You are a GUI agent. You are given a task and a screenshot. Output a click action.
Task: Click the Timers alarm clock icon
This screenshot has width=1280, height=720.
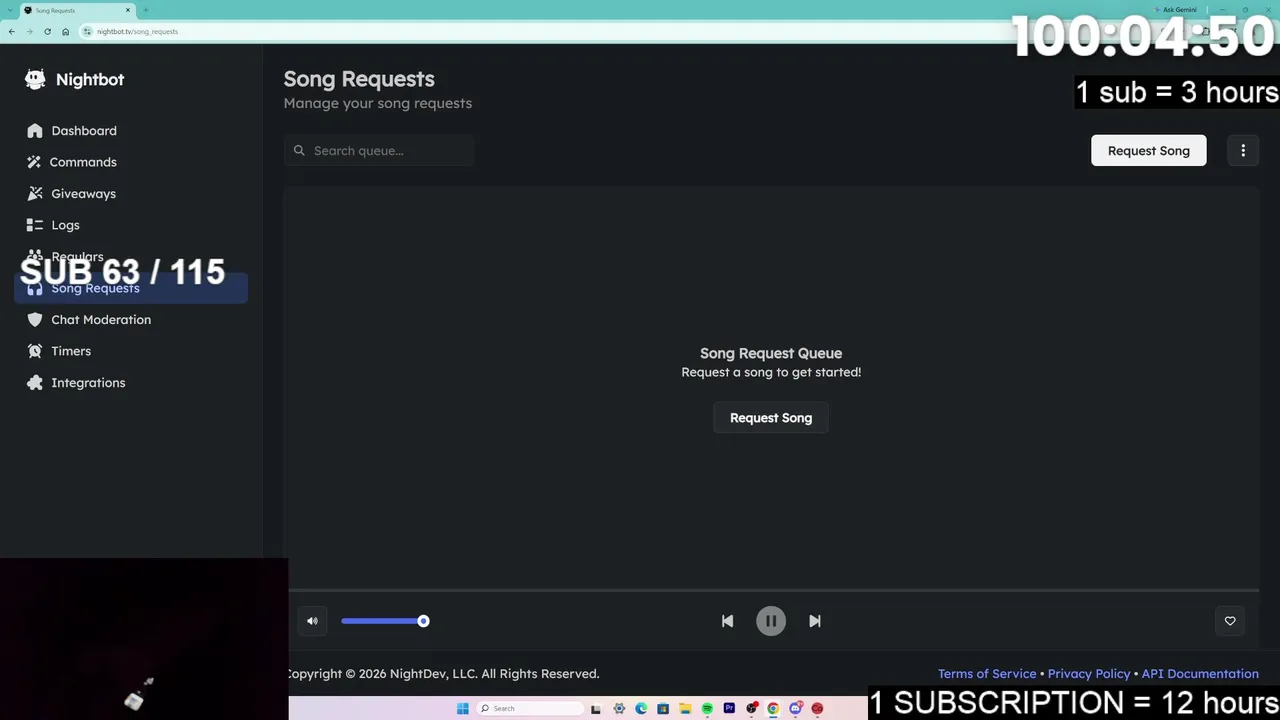coord(35,351)
